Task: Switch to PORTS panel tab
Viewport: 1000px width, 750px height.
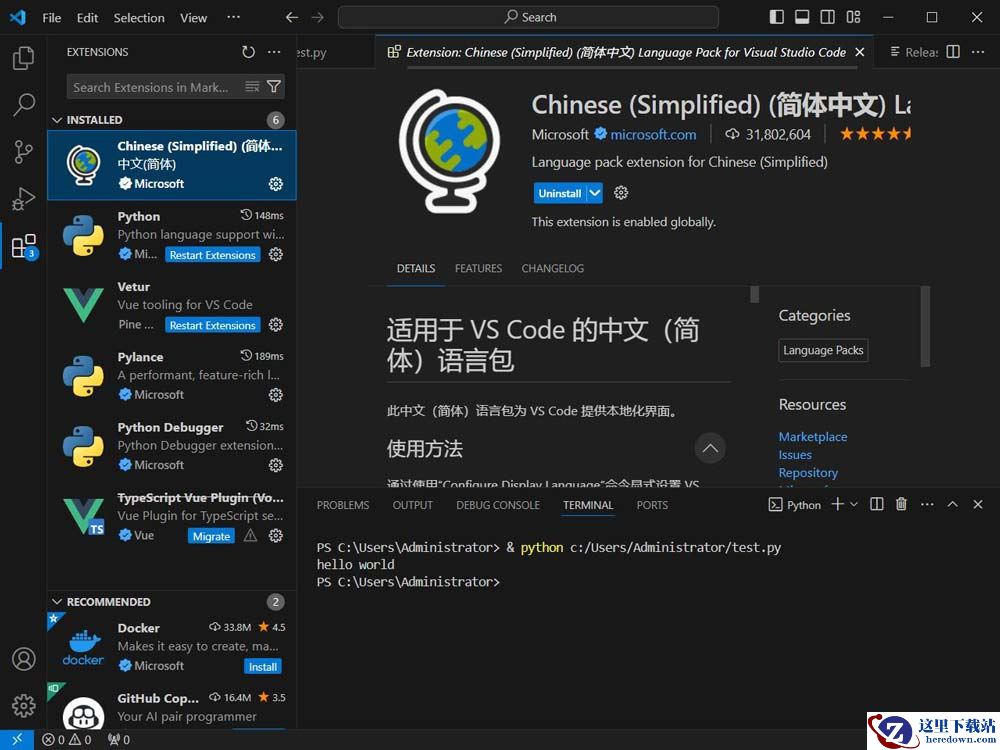Action: (x=652, y=505)
